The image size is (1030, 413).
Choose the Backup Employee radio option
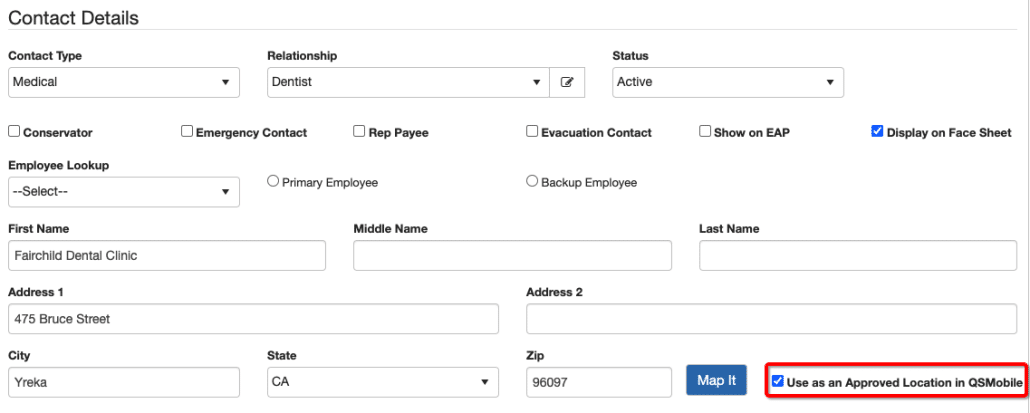point(532,182)
